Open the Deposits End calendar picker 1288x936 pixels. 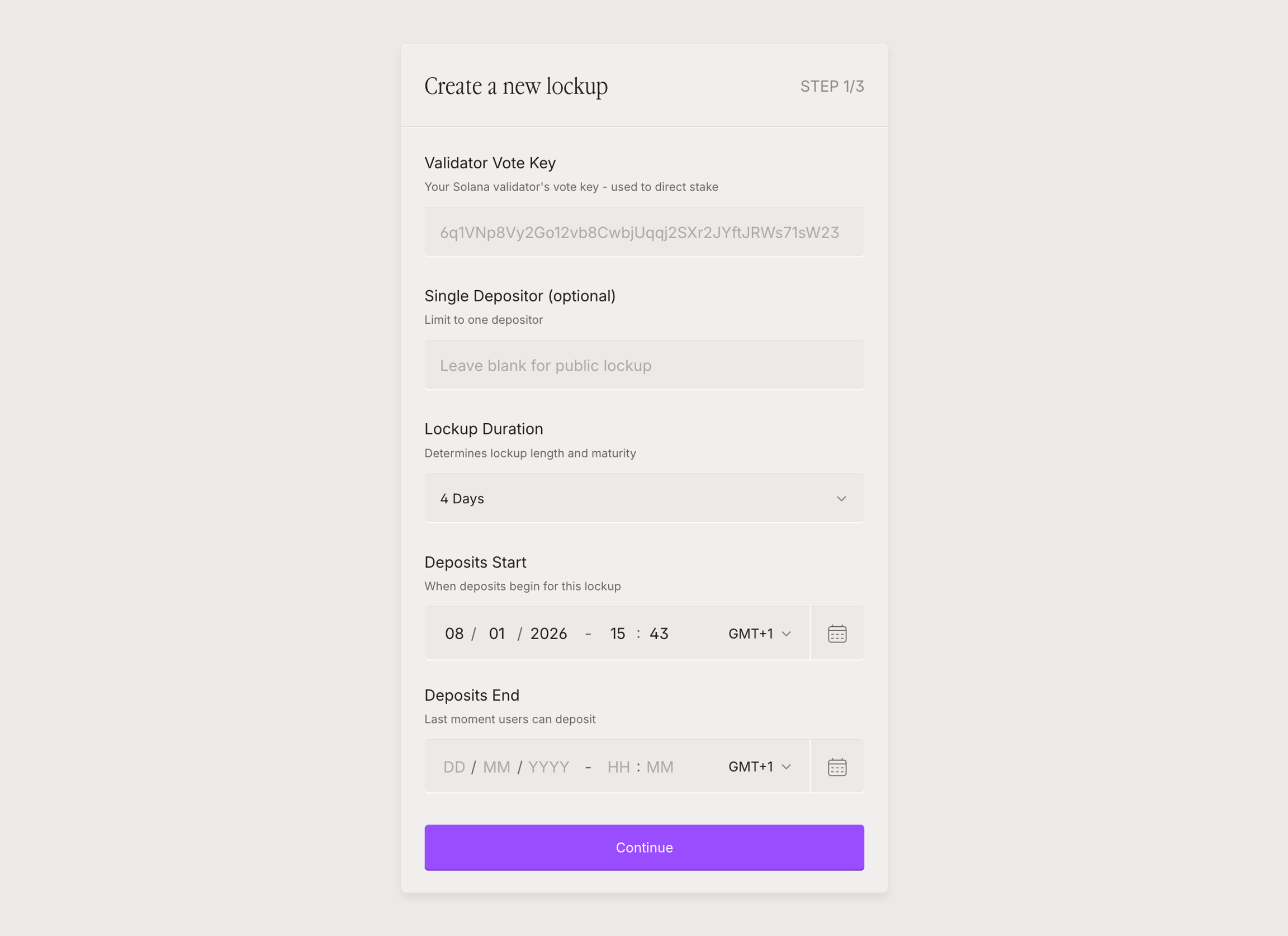tap(836, 767)
